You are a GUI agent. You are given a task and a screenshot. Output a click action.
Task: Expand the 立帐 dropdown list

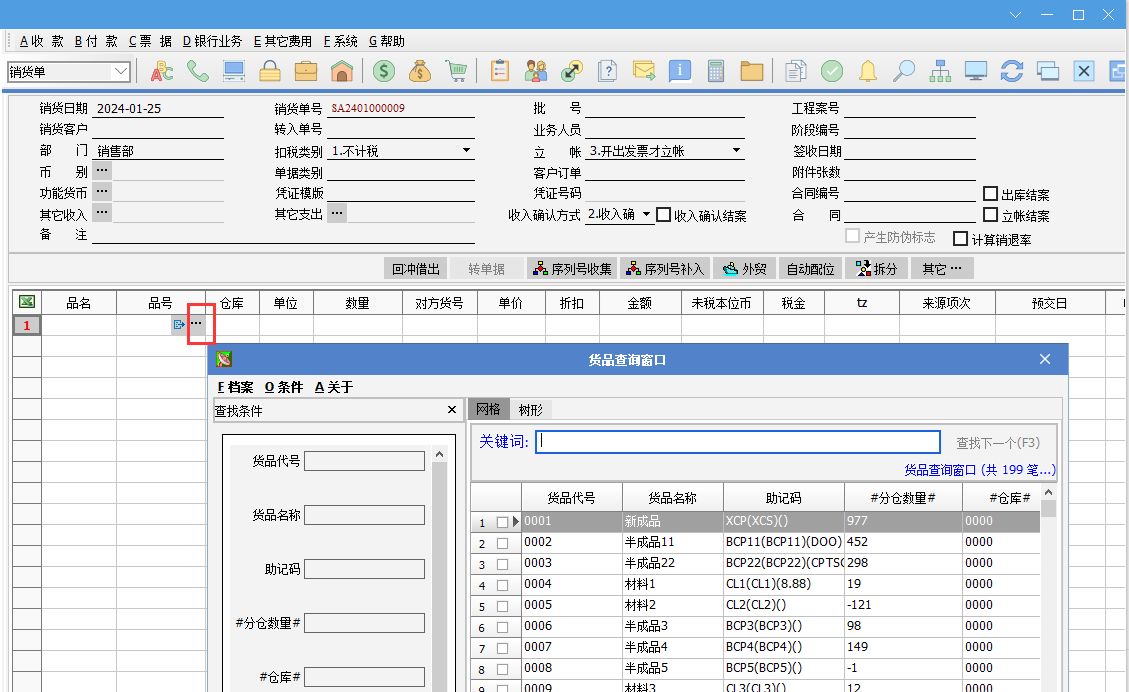point(736,151)
